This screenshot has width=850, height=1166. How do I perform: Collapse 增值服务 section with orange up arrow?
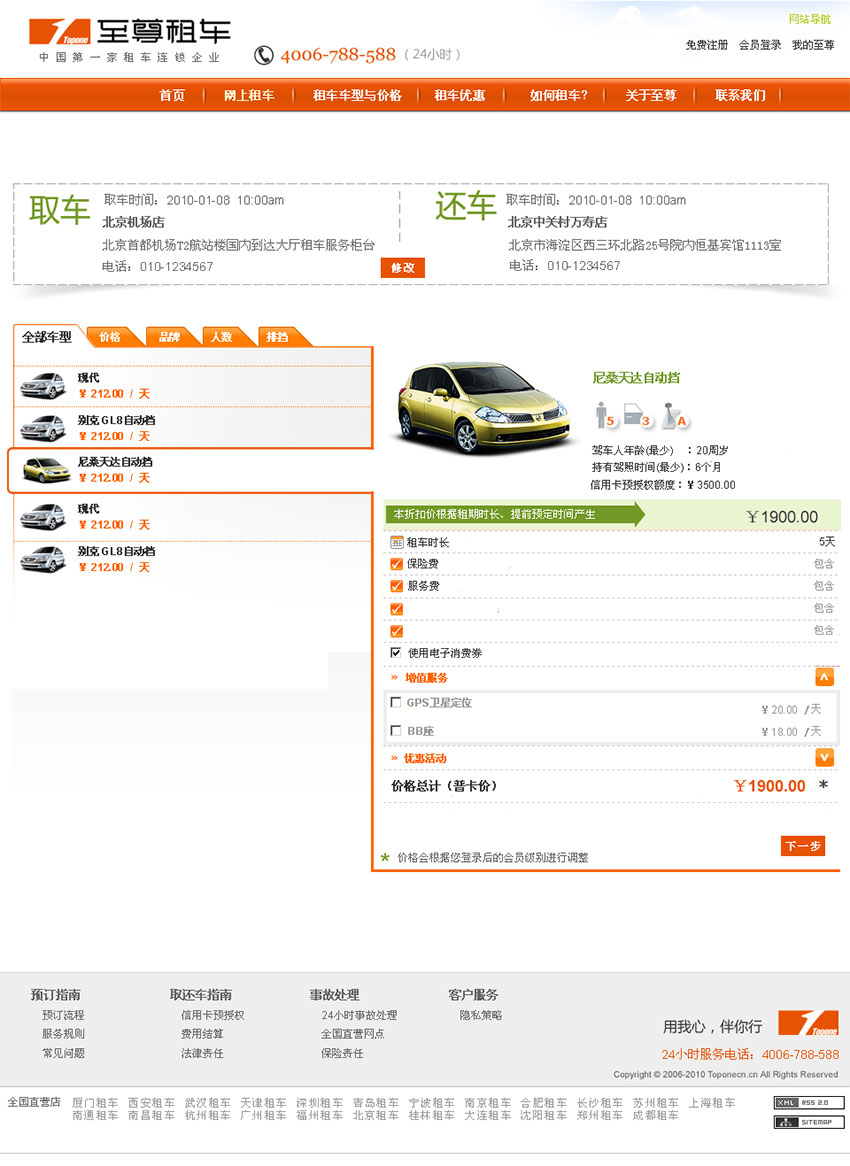click(x=824, y=677)
